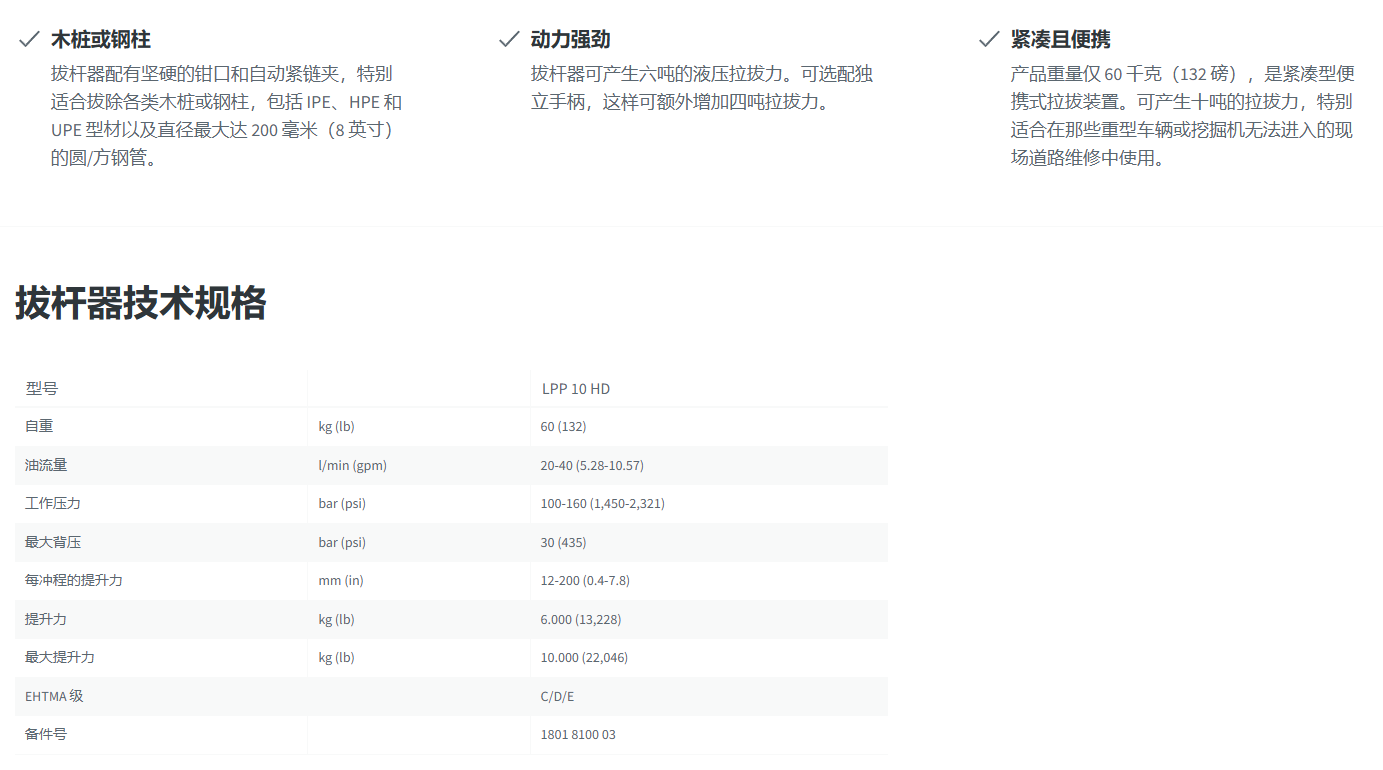Select the value 100-160 (1,450-2,321)
Screen dimensions: 1383x770
[x=603, y=504]
